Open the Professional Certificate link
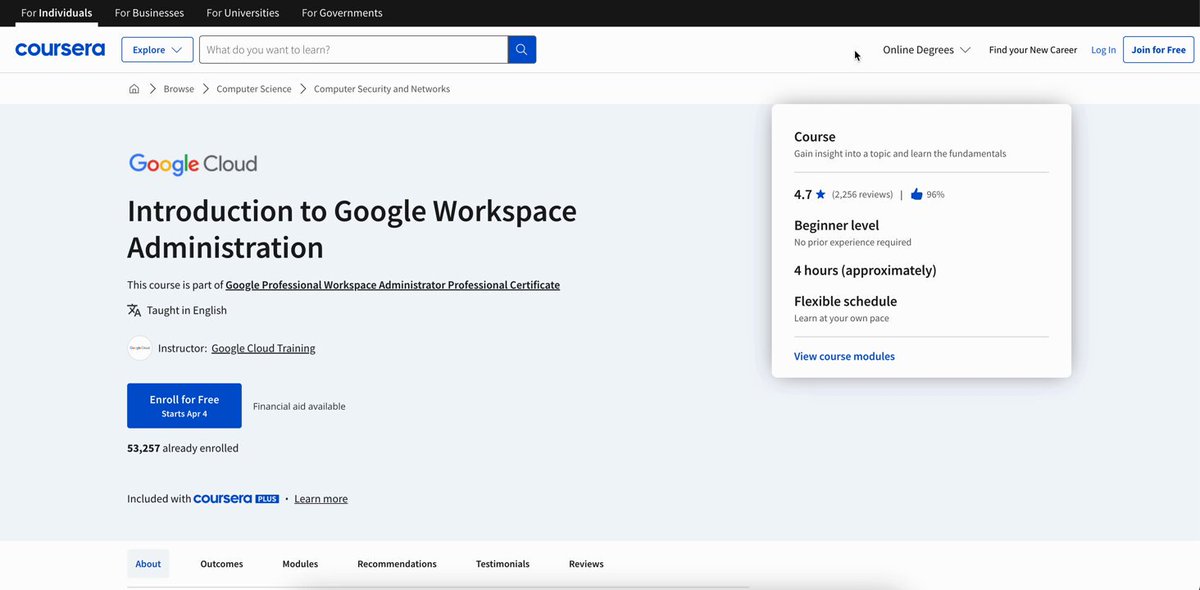Image resolution: width=1200 pixels, height=590 pixels. pyautogui.click(x=393, y=285)
